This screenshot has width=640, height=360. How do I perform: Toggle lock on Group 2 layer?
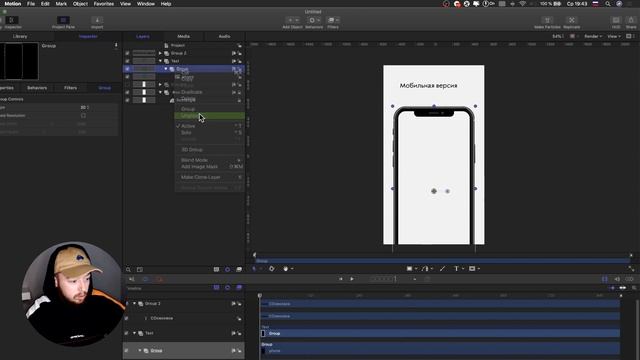(240, 53)
